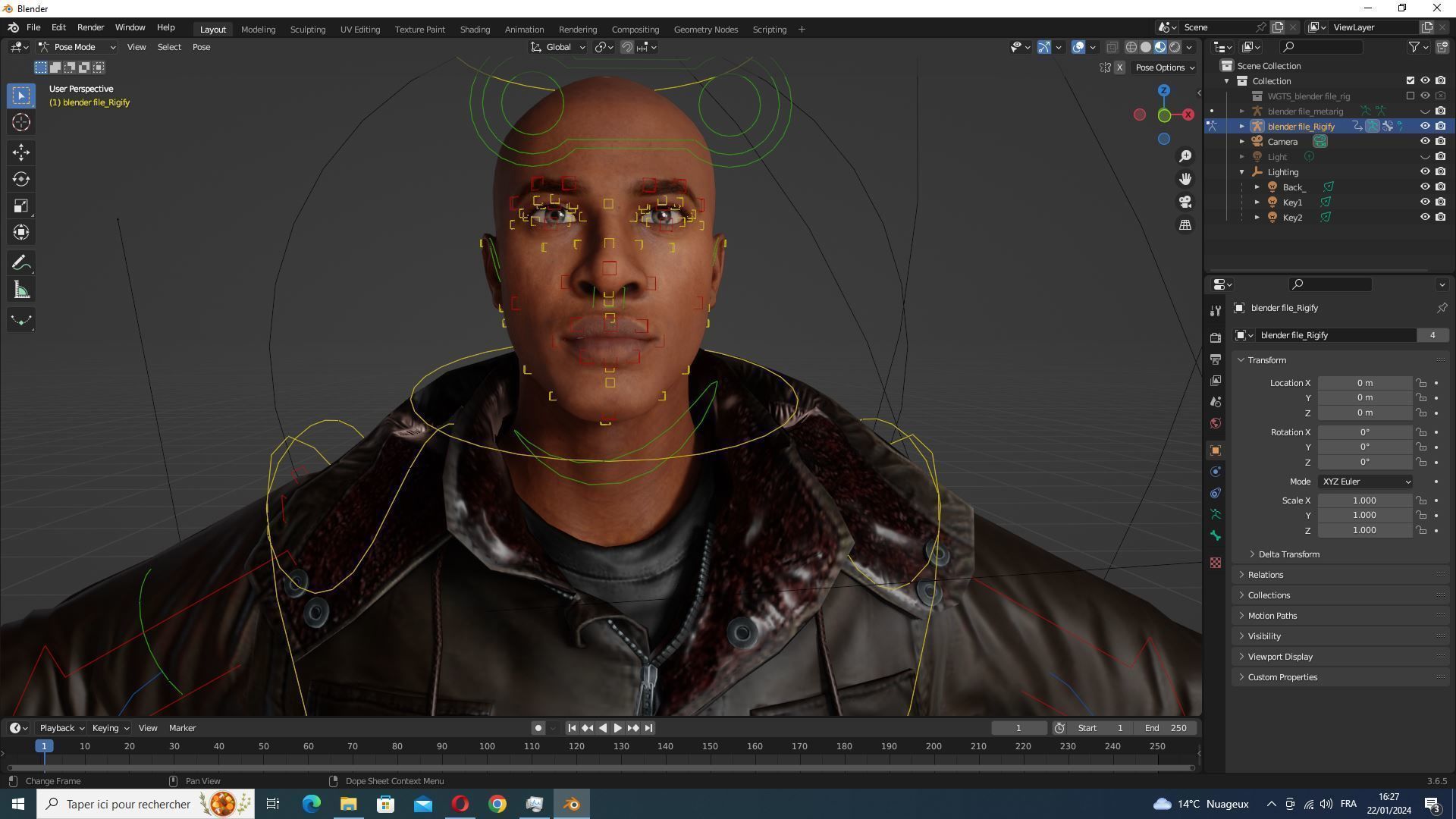
Task: Activate the Move tool
Action: point(21,152)
